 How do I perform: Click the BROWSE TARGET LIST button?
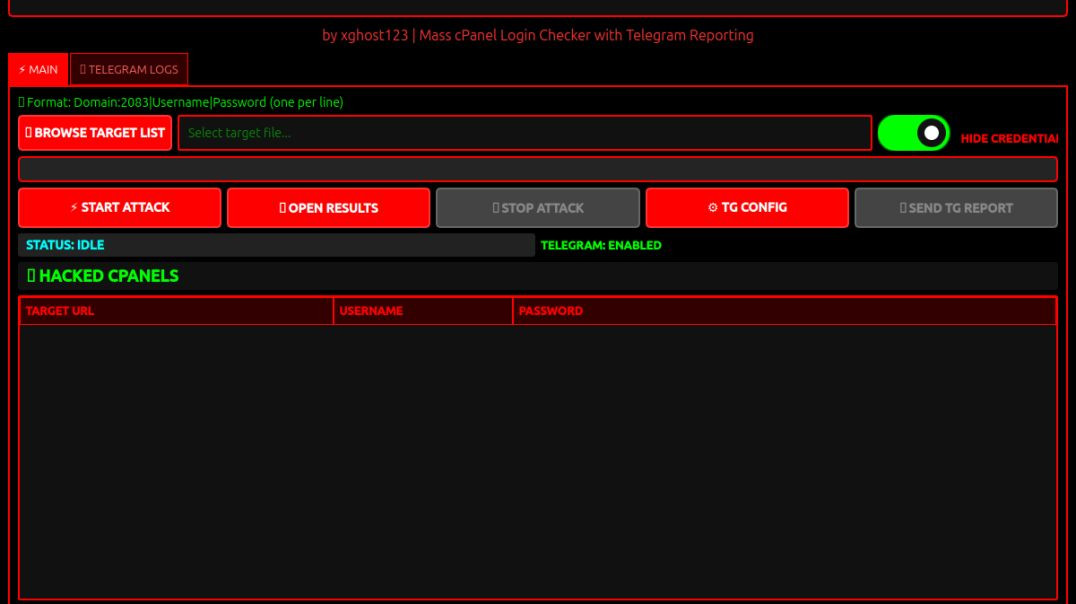[93, 132]
